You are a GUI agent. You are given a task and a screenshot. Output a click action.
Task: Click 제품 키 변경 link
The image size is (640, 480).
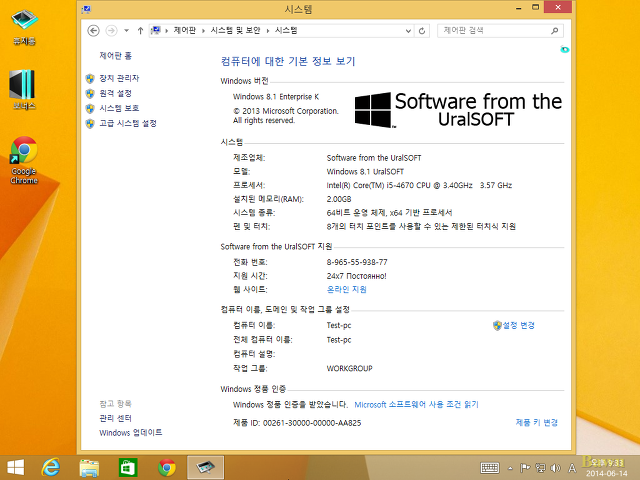[536, 422]
